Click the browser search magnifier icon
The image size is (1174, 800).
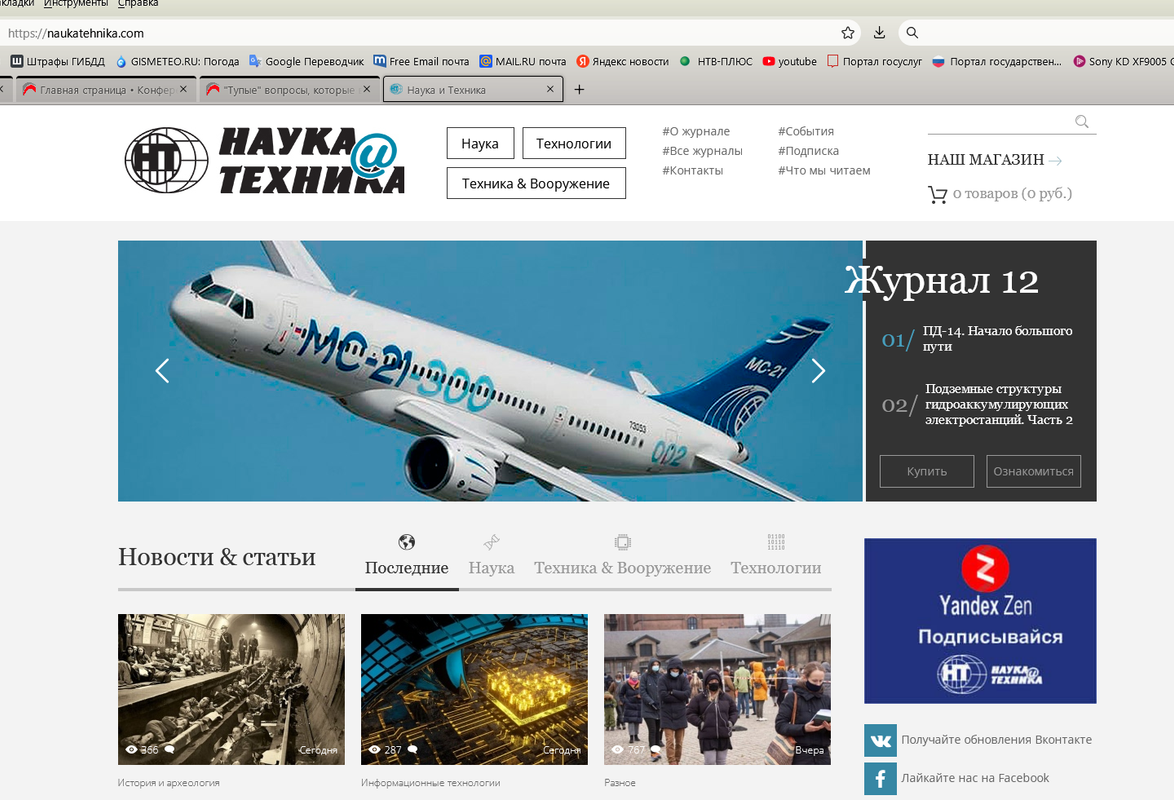(x=912, y=33)
